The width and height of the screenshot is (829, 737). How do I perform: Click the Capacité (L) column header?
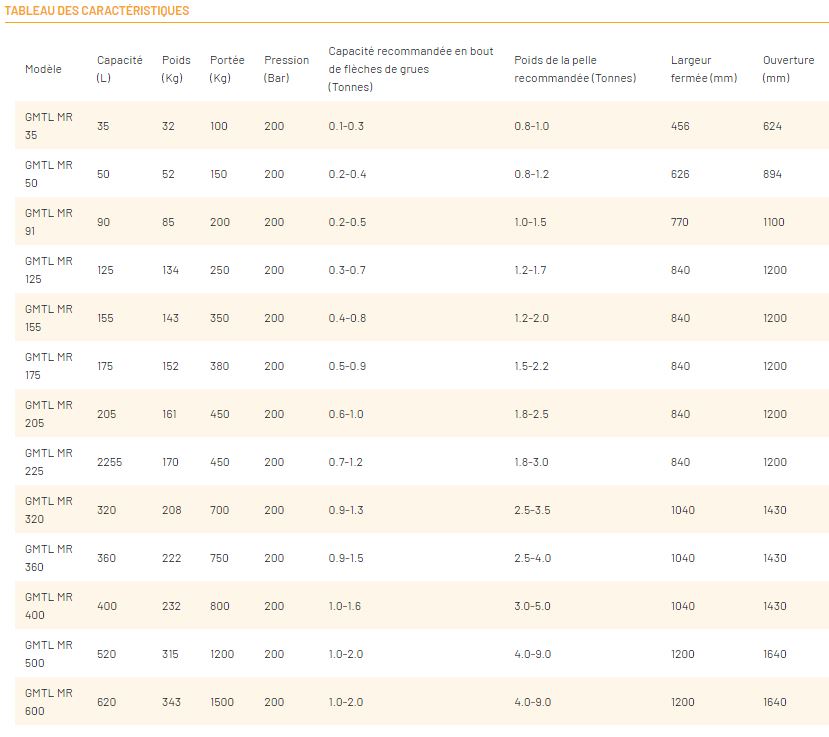coord(119,69)
